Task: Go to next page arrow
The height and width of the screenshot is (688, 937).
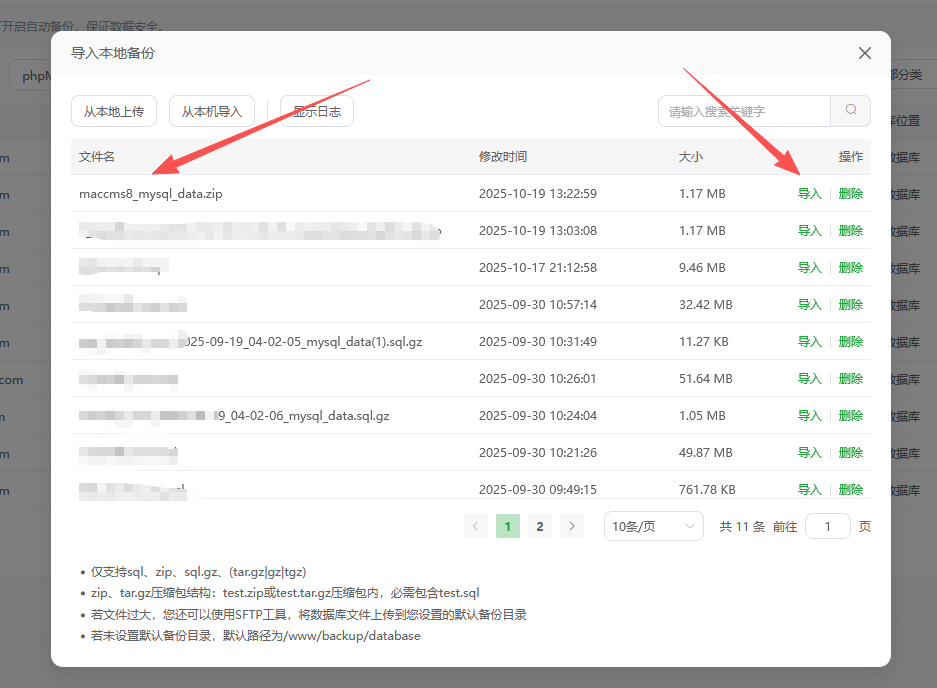Action: click(x=572, y=526)
